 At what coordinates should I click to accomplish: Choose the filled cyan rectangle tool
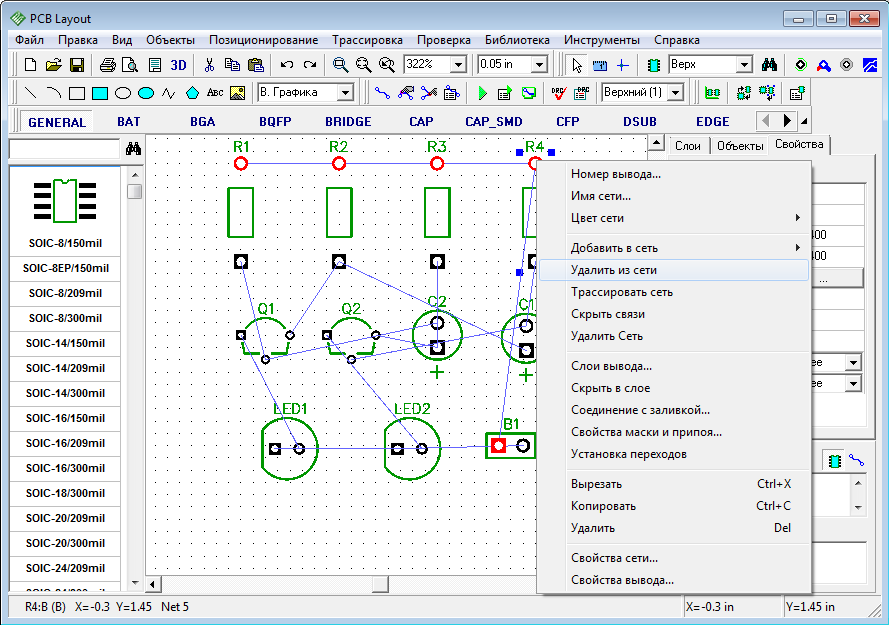pos(100,93)
